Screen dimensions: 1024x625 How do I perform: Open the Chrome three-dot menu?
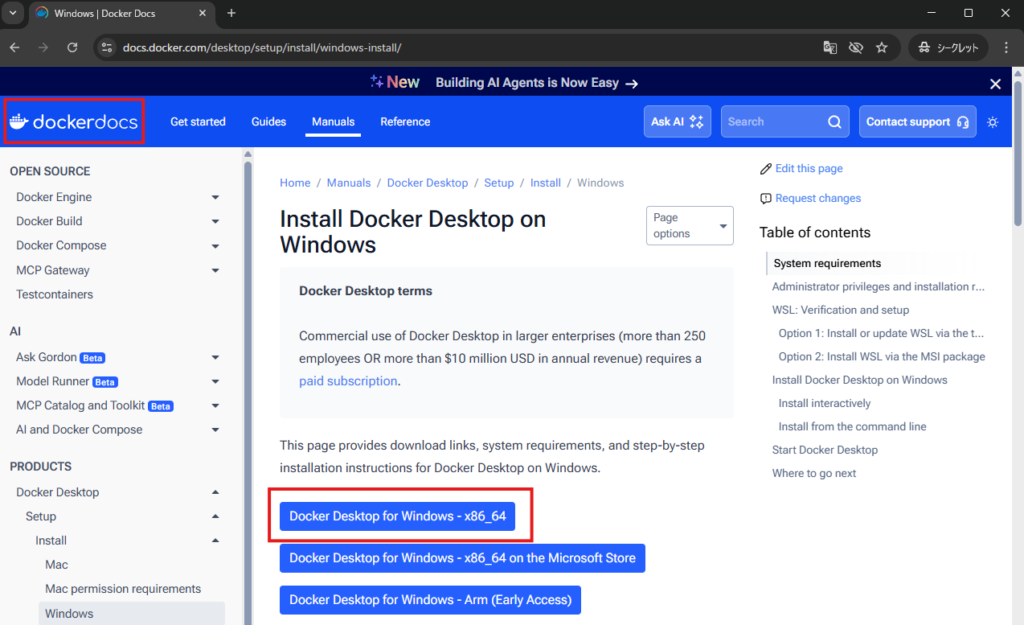(1006, 48)
